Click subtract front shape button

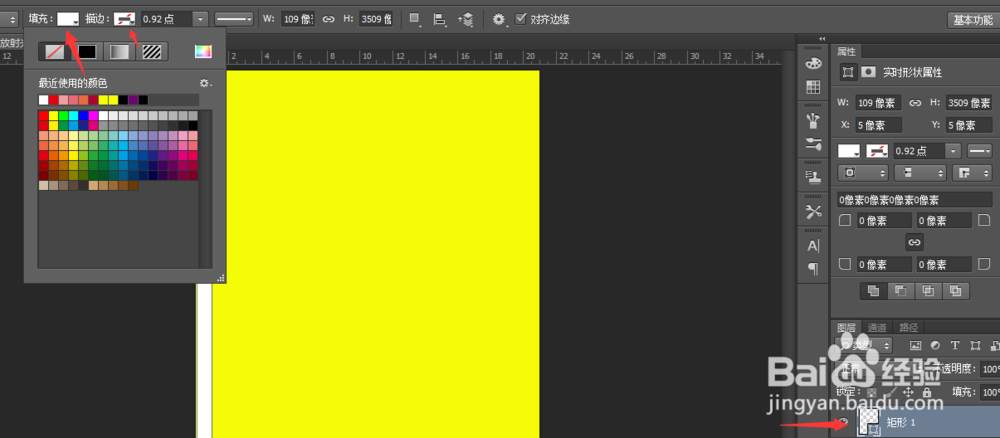(901, 291)
